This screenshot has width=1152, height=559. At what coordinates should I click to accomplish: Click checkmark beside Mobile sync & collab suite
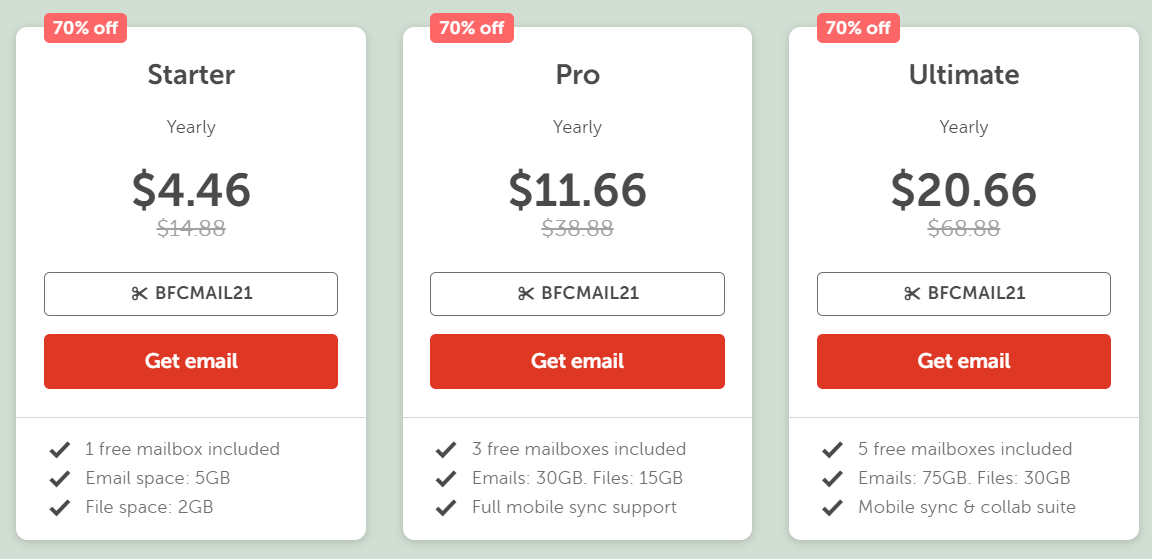pos(832,508)
